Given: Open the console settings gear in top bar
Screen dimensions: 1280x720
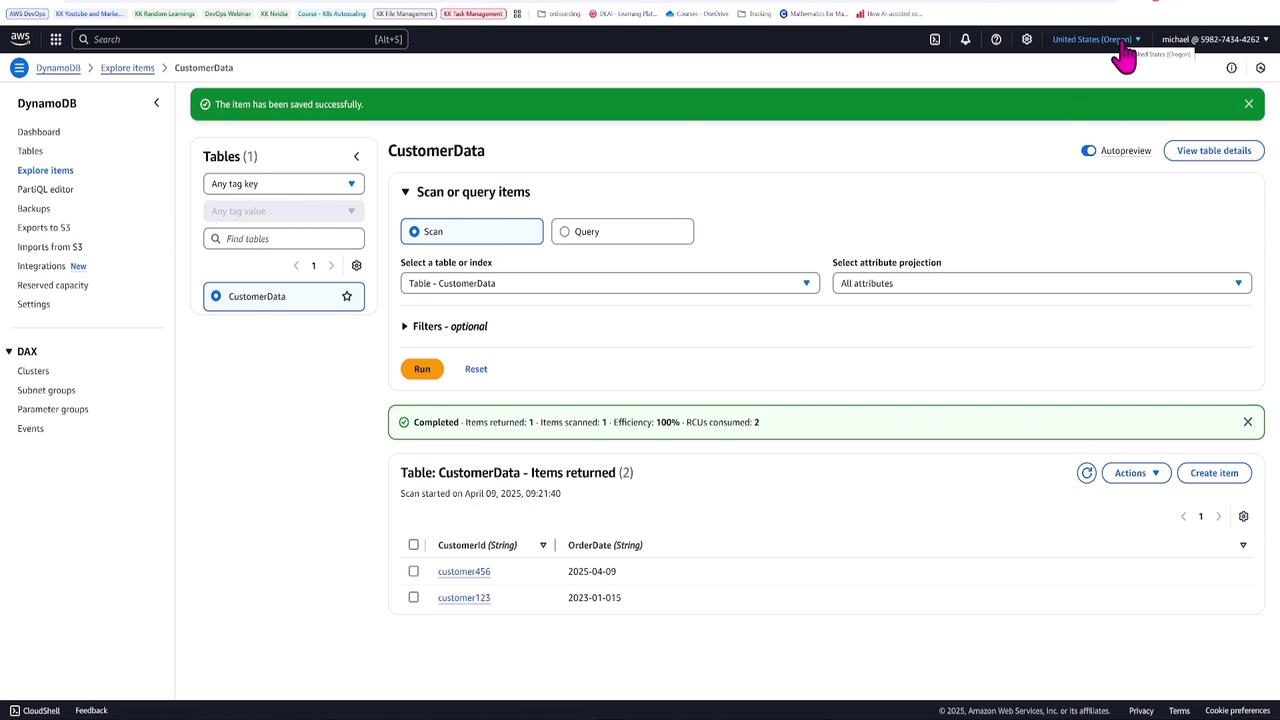Looking at the screenshot, I should coord(1026,39).
